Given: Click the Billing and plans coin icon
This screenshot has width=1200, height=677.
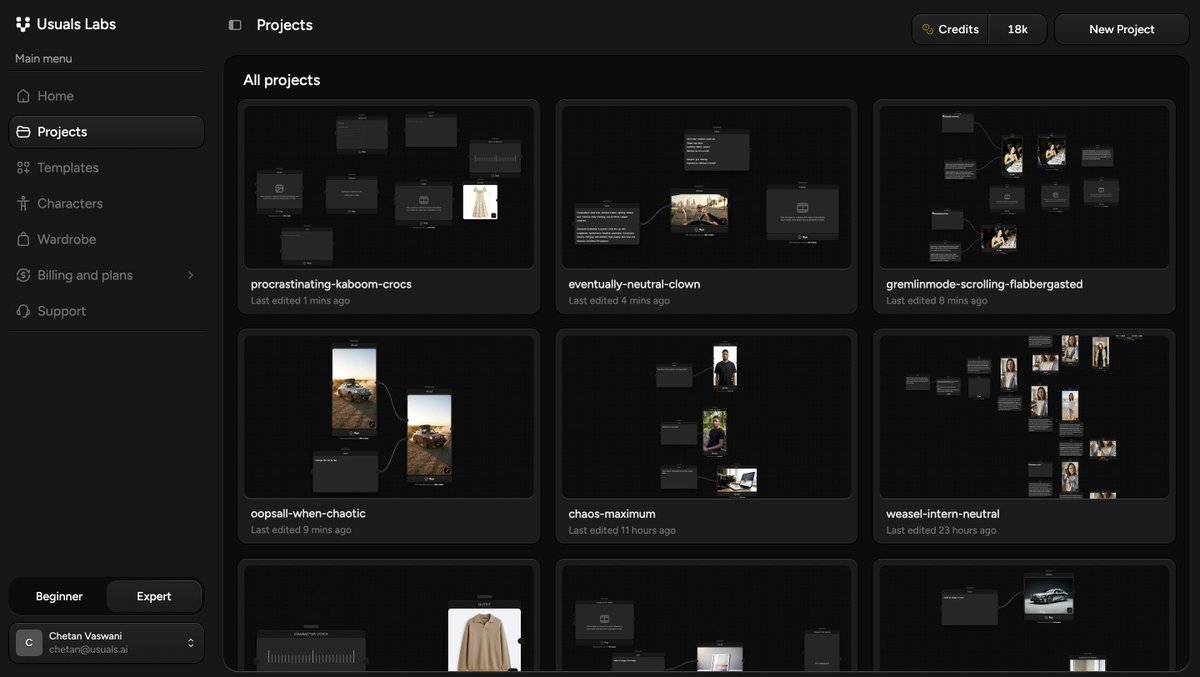Looking at the screenshot, I should tap(23, 275).
